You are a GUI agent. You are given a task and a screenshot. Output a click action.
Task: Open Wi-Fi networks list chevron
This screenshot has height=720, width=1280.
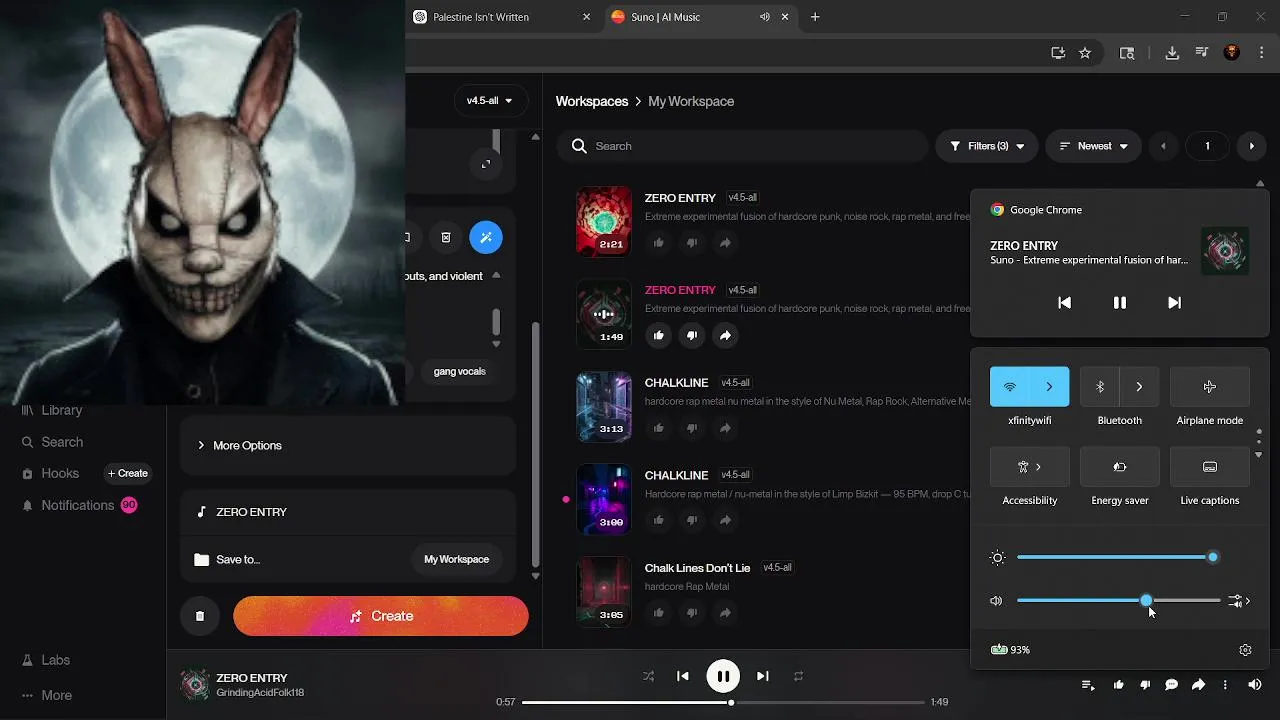click(1050, 387)
